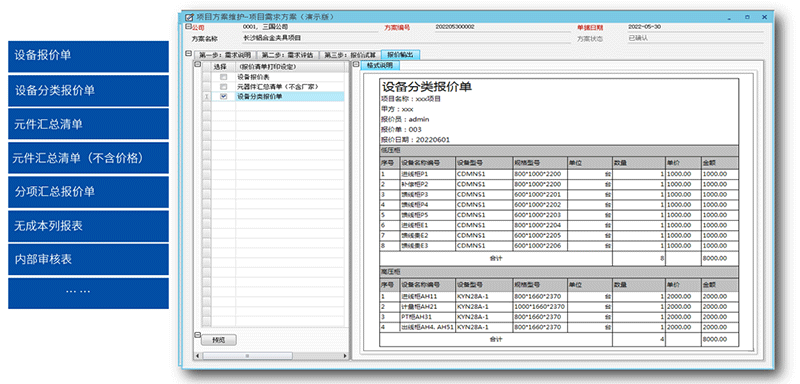This screenshot has width=800, height=384.
Task: Click the 计量柜AH21 cell
Action: tap(427, 306)
